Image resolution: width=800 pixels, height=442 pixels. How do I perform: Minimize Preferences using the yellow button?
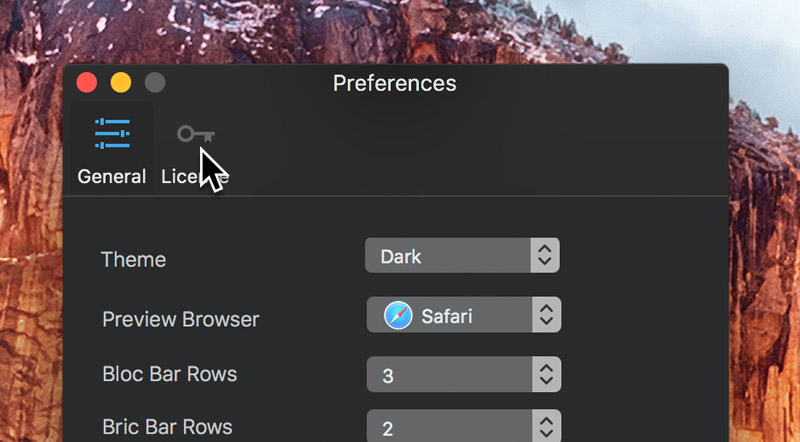coord(121,83)
